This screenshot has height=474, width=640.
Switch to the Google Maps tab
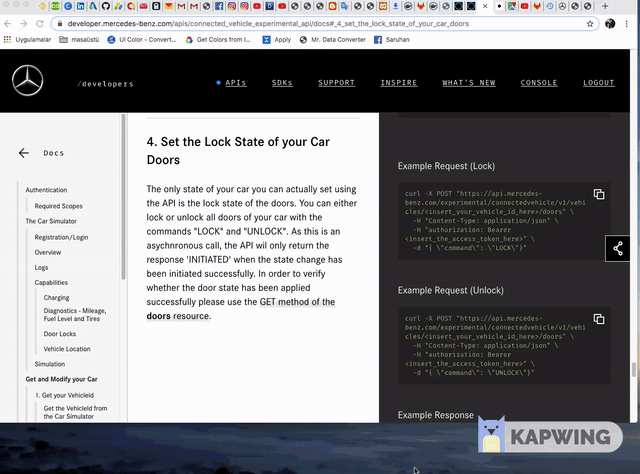point(512,6)
